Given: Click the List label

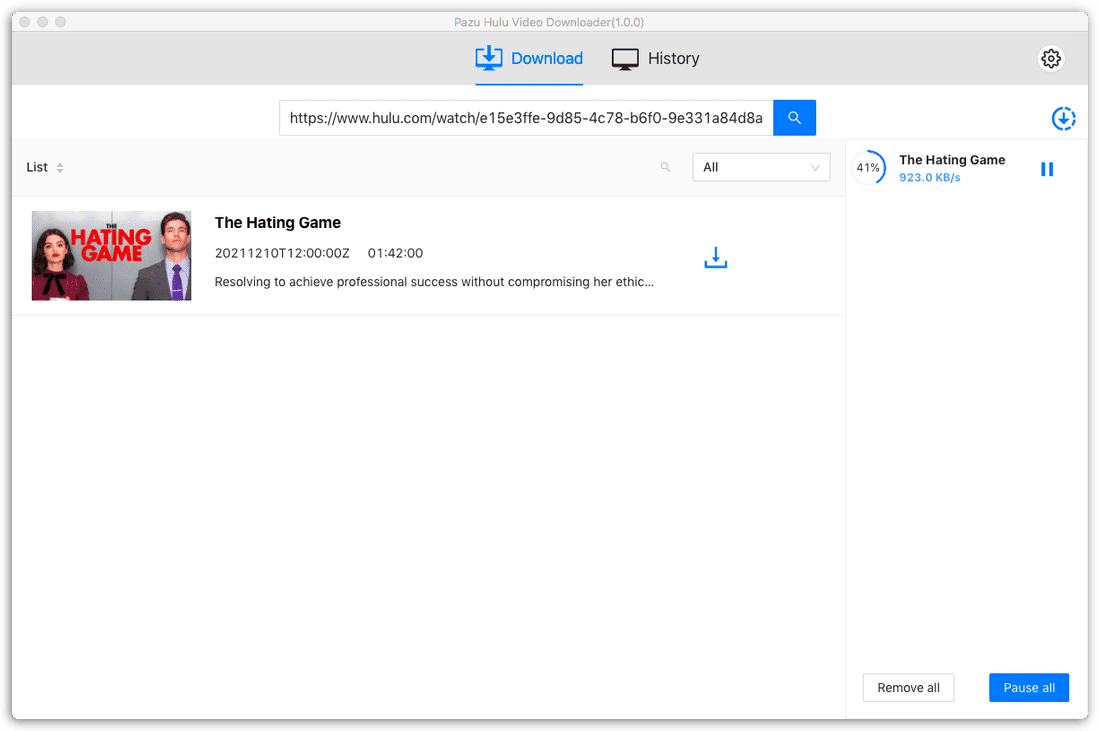Looking at the screenshot, I should coord(36,167).
